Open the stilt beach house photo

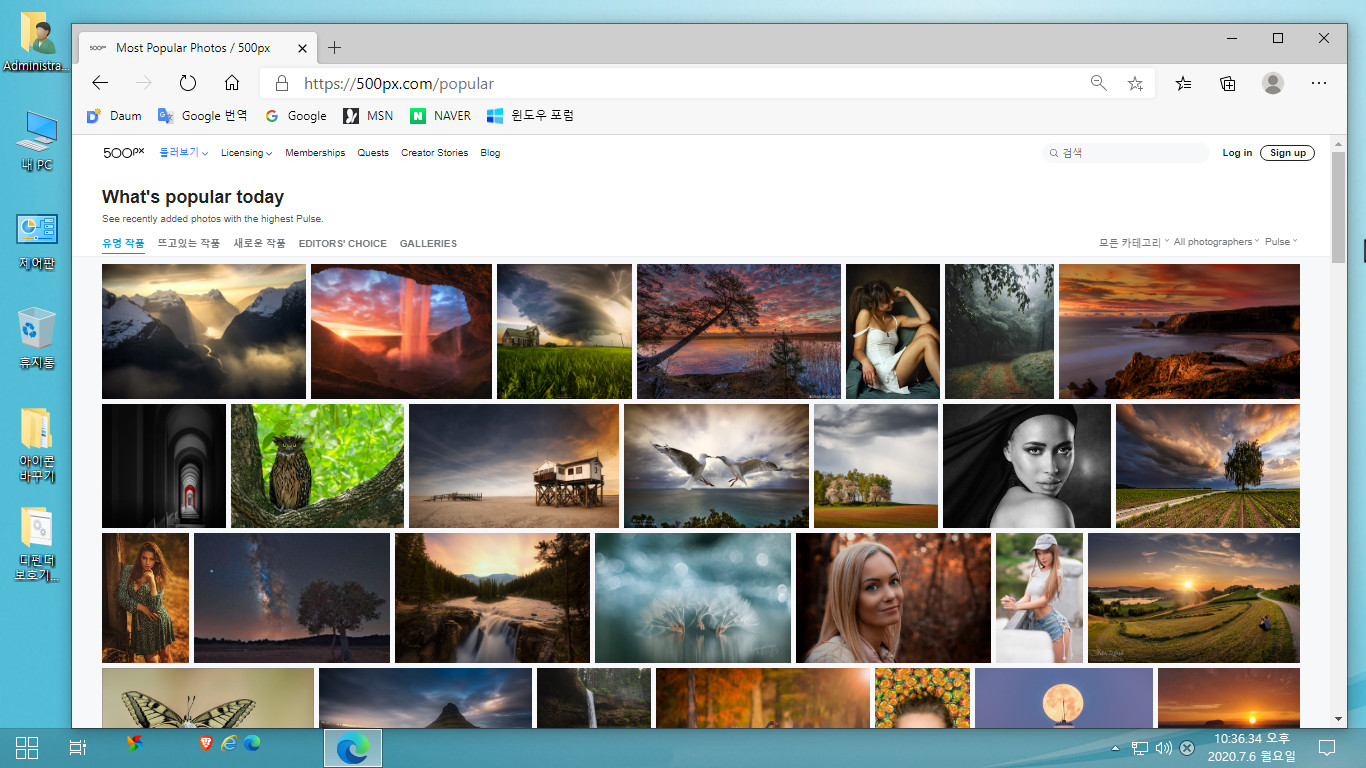514,465
